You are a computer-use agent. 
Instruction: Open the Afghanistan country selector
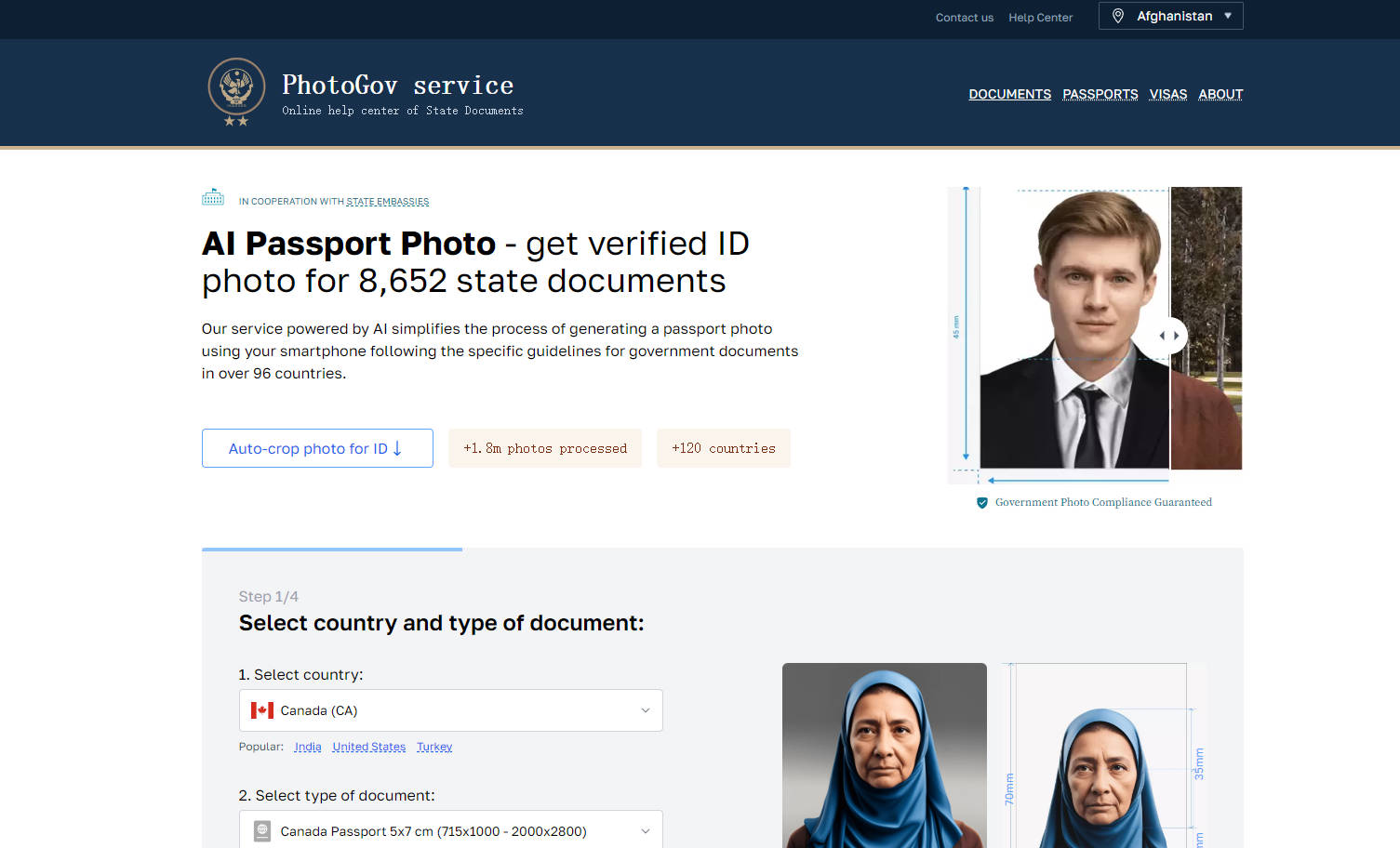[1170, 16]
